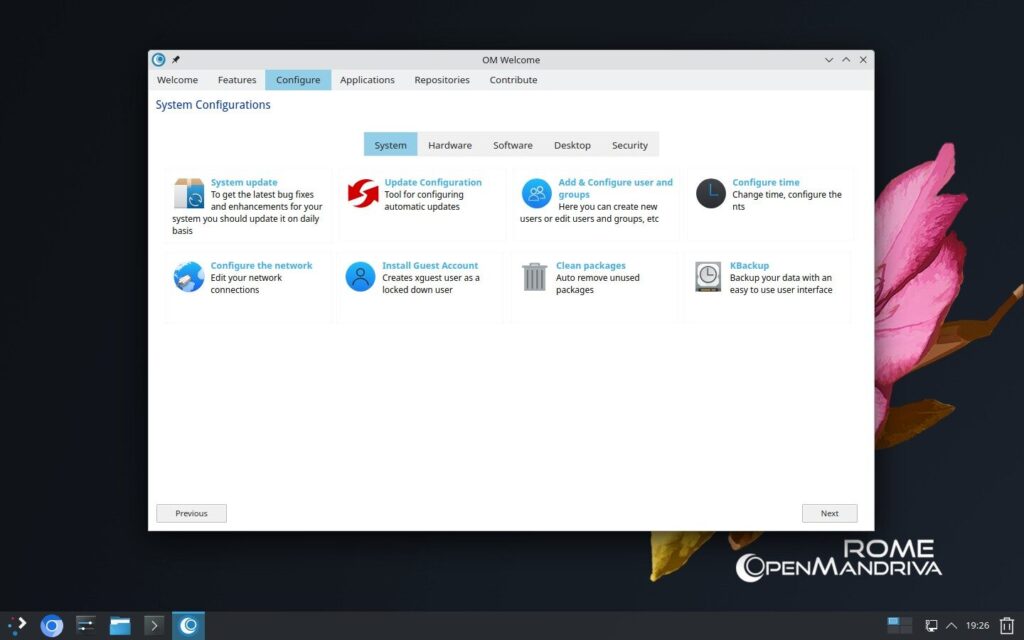The height and width of the screenshot is (640, 1024).
Task: Click 'Auto remove unused packages' description
Action: pyautogui.click(x=598, y=283)
